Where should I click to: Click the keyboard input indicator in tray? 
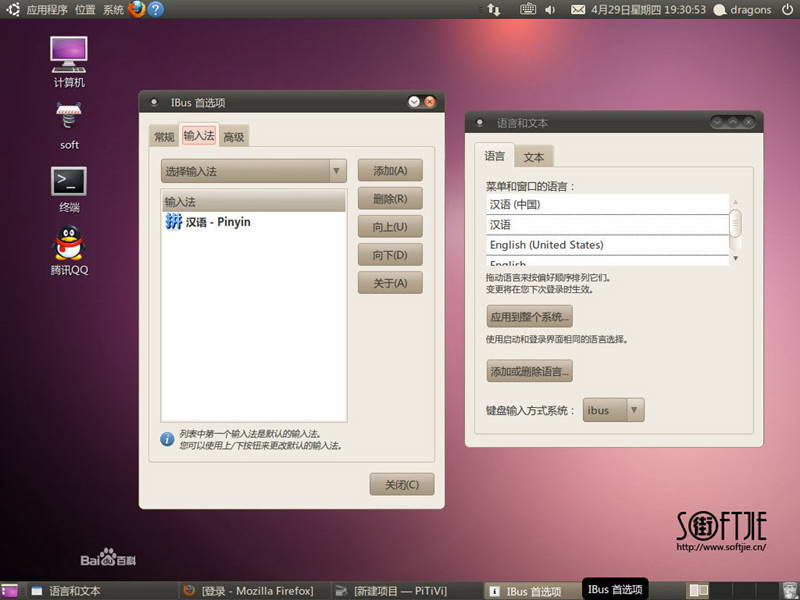(x=528, y=10)
